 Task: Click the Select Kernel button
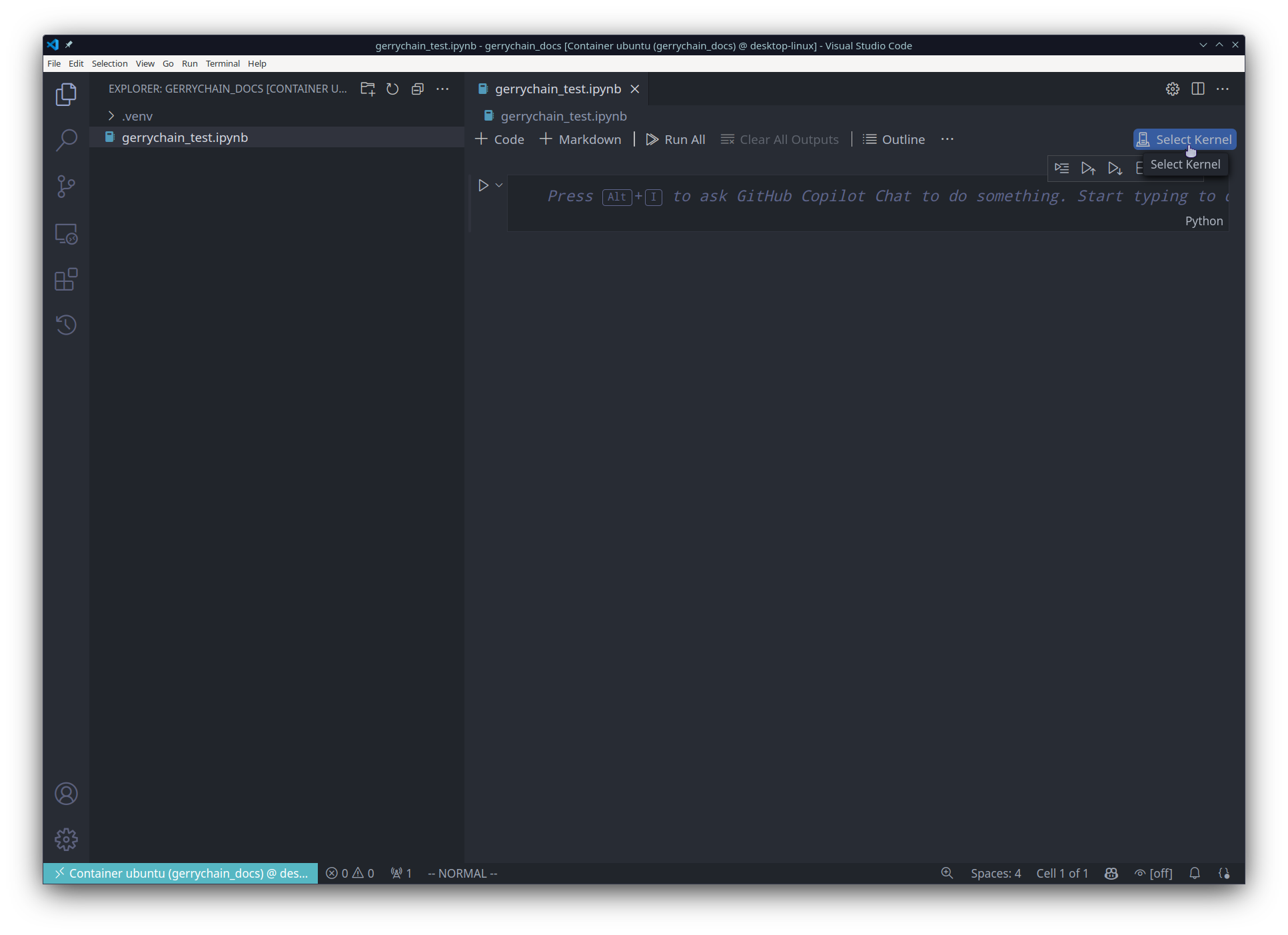pyautogui.click(x=1184, y=139)
